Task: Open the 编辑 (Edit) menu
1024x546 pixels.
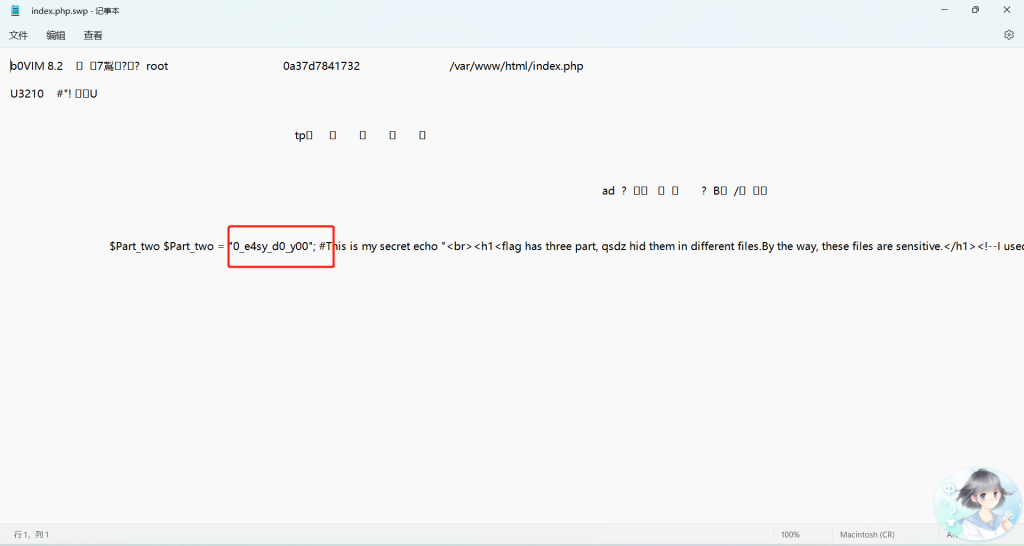Action: [x=56, y=35]
